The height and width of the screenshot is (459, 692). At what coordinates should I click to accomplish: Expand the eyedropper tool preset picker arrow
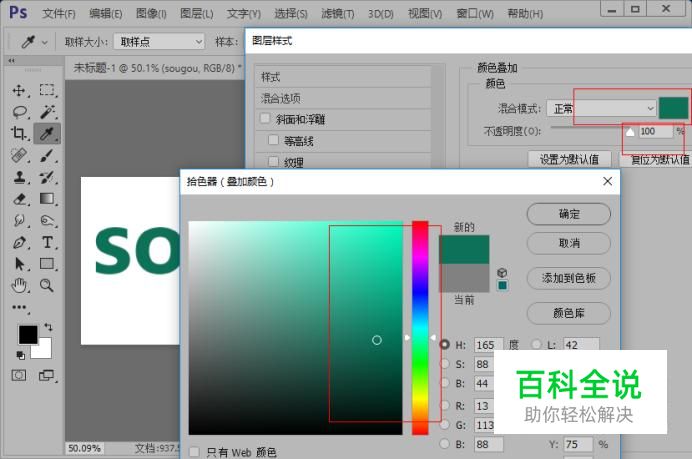[x=45, y=43]
